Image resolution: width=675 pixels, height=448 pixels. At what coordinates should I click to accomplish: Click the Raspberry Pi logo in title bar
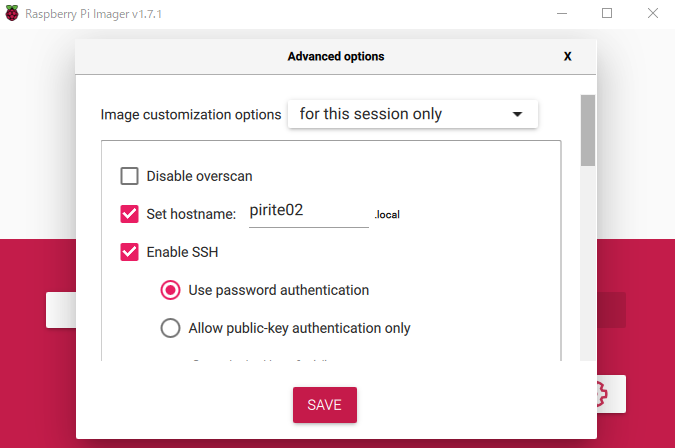11,13
